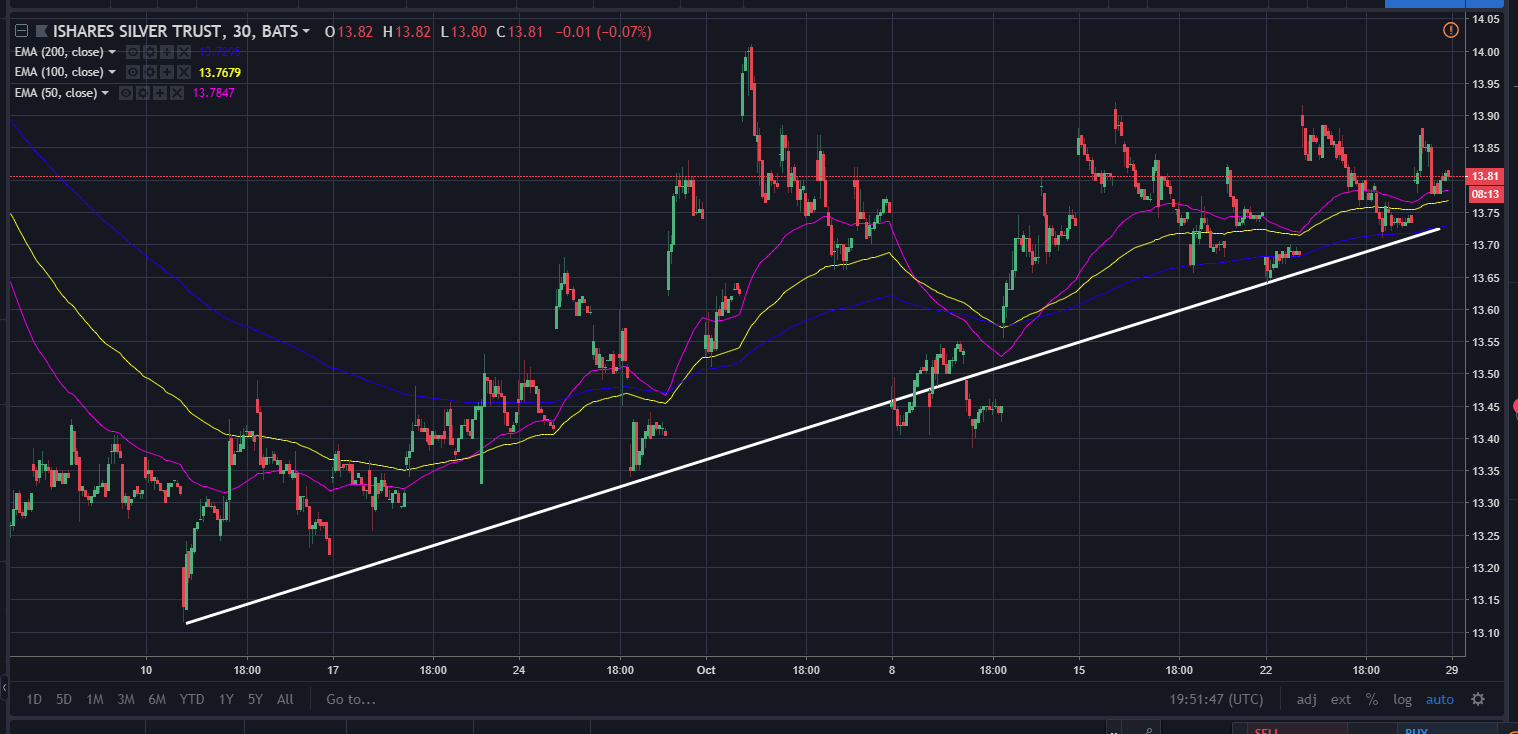Select the YTD time range
Image resolution: width=1518 pixels, height=734 pixels.
pos(191,699)
